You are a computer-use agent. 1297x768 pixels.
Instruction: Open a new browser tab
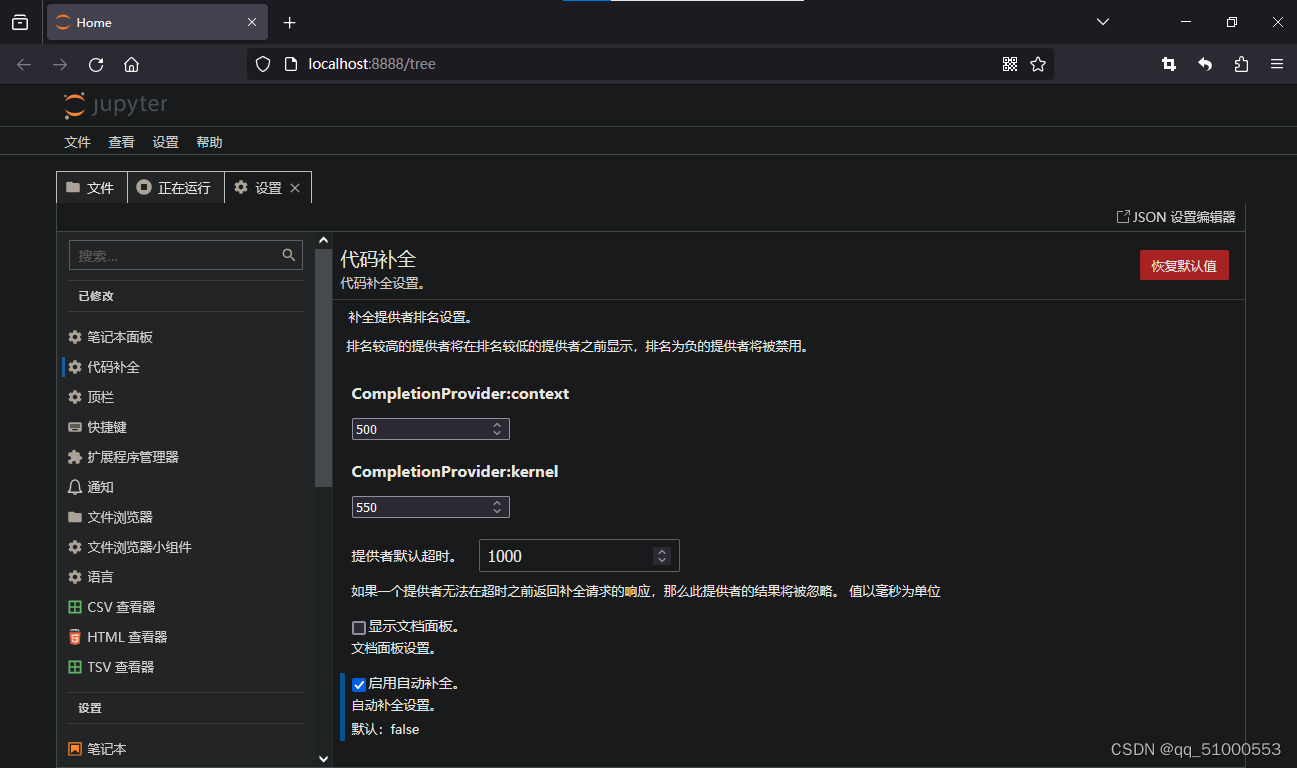click(x=289, y=22)
